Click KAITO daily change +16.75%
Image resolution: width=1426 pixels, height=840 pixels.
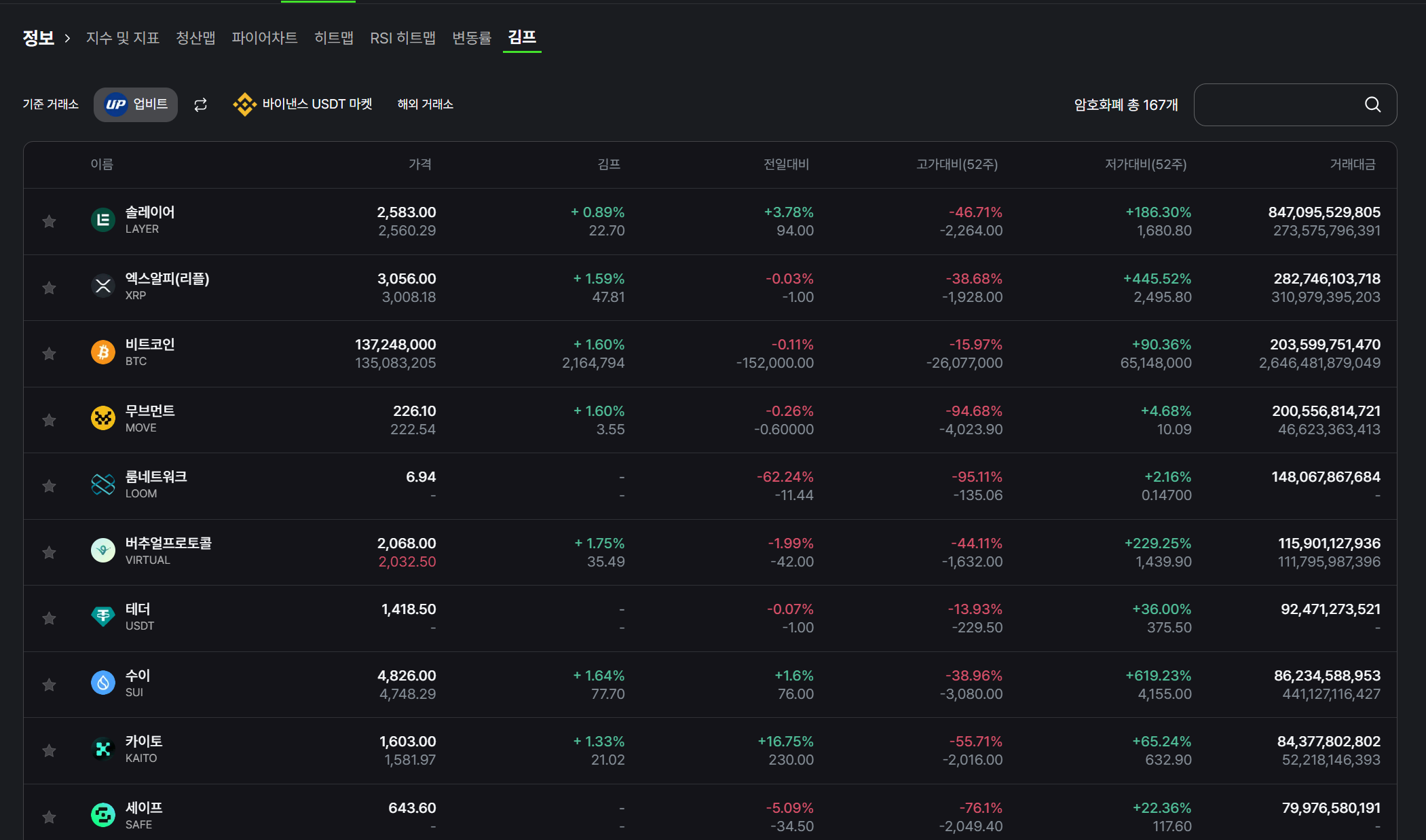click(x=785, y=742)
